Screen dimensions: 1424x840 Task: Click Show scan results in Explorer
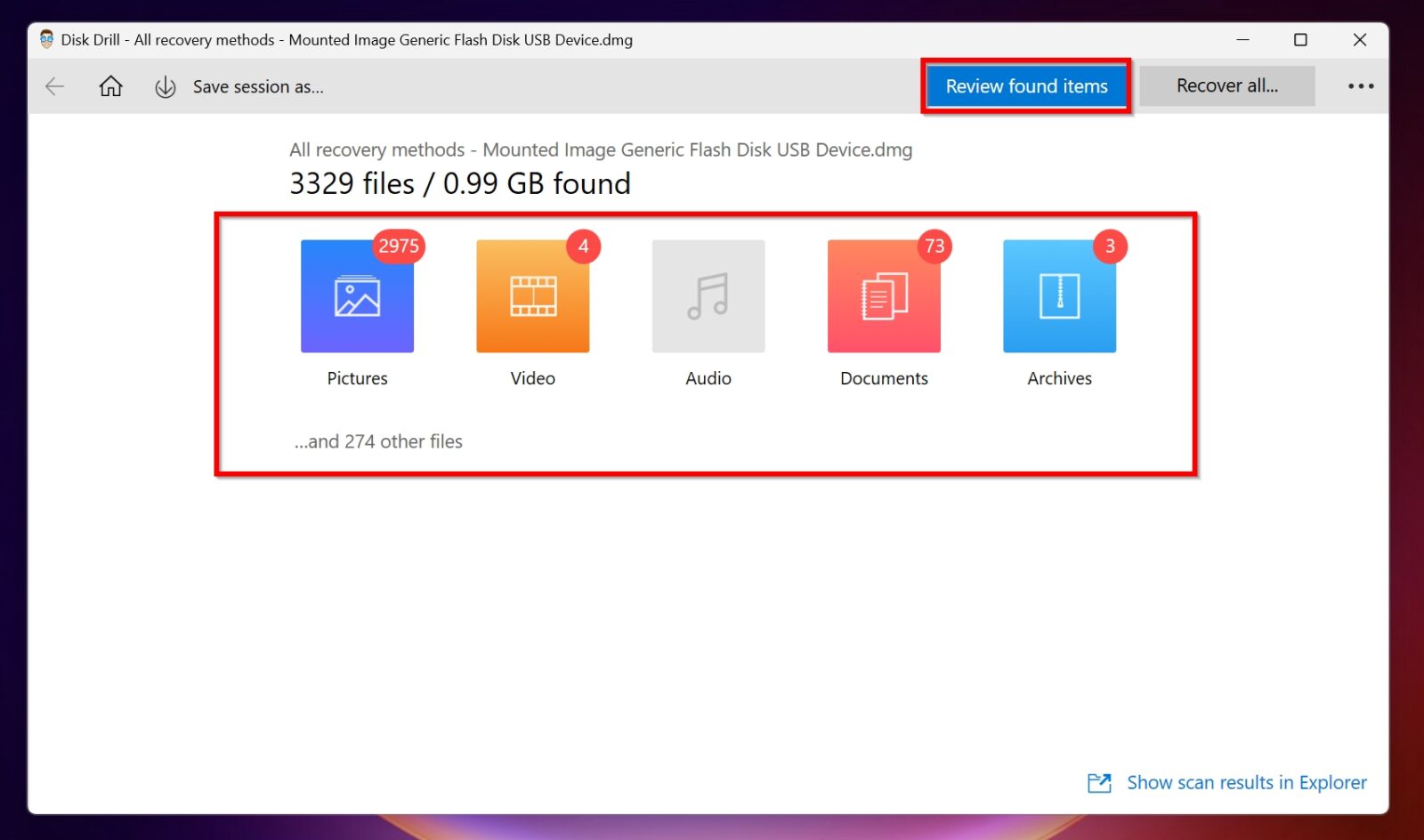coord(1246,783)
